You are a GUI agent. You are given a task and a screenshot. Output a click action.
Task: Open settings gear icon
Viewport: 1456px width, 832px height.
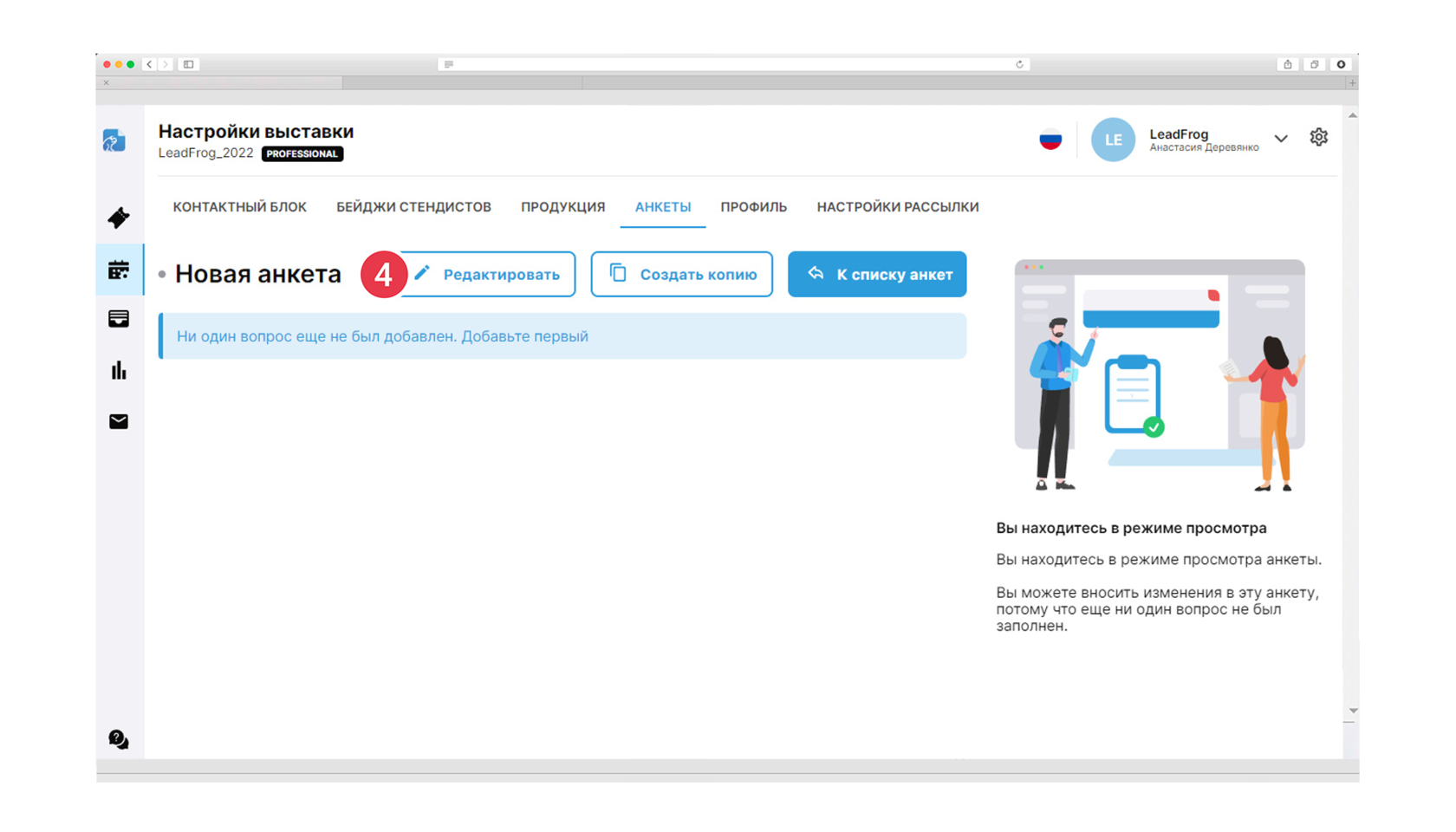[1318, 137]
